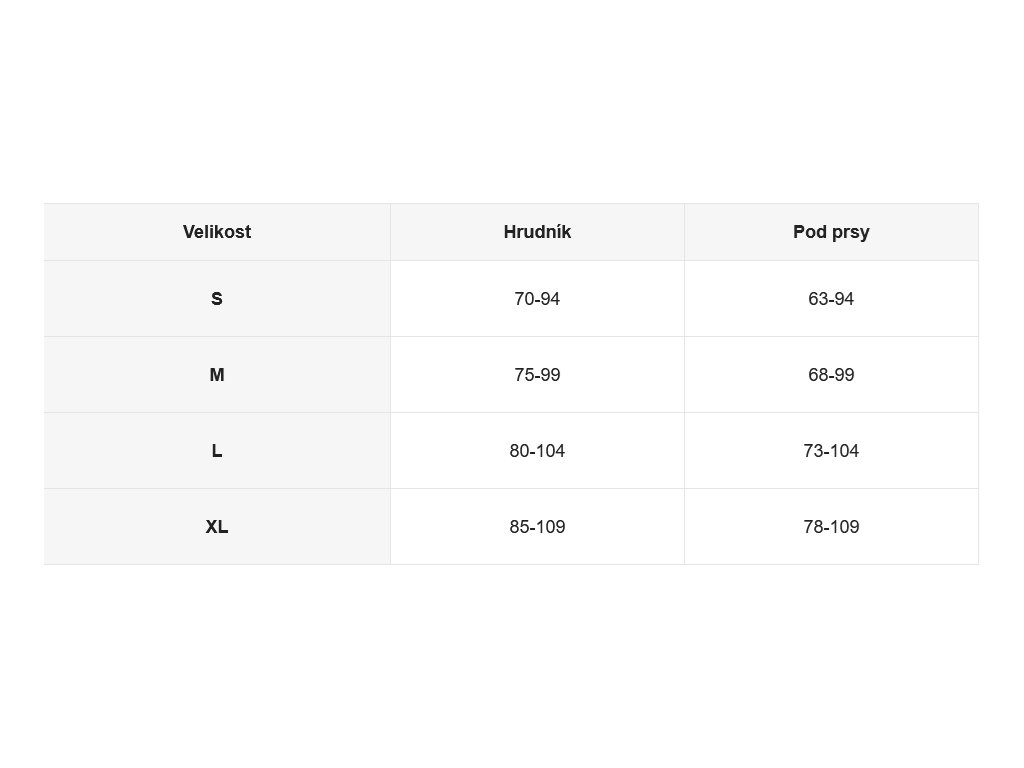Select the L size row label
1024x768 pixels.
click(x=217, y=451)
